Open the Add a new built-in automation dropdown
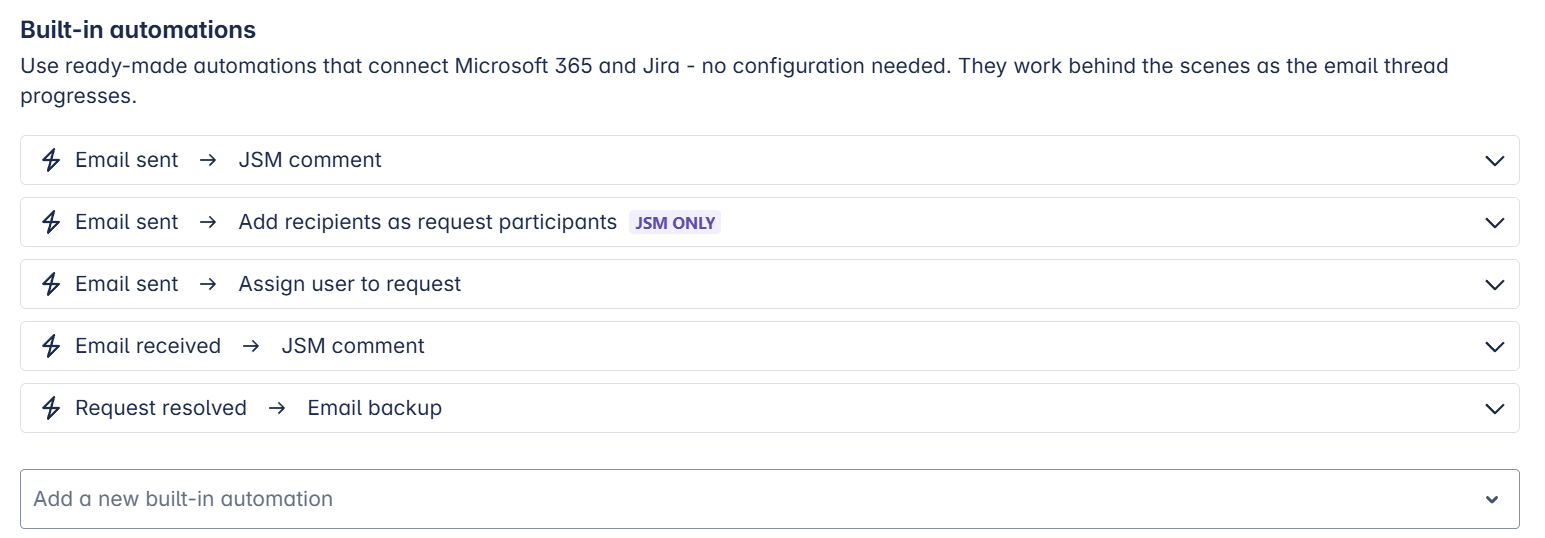1545x538 pixels. [700, 499]
